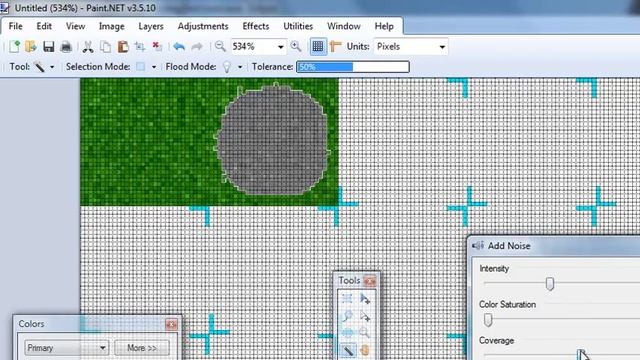Select Rectangle Select tool in Tools window
640x360 pixels.
pyautogui.click(x=347, y=298)
